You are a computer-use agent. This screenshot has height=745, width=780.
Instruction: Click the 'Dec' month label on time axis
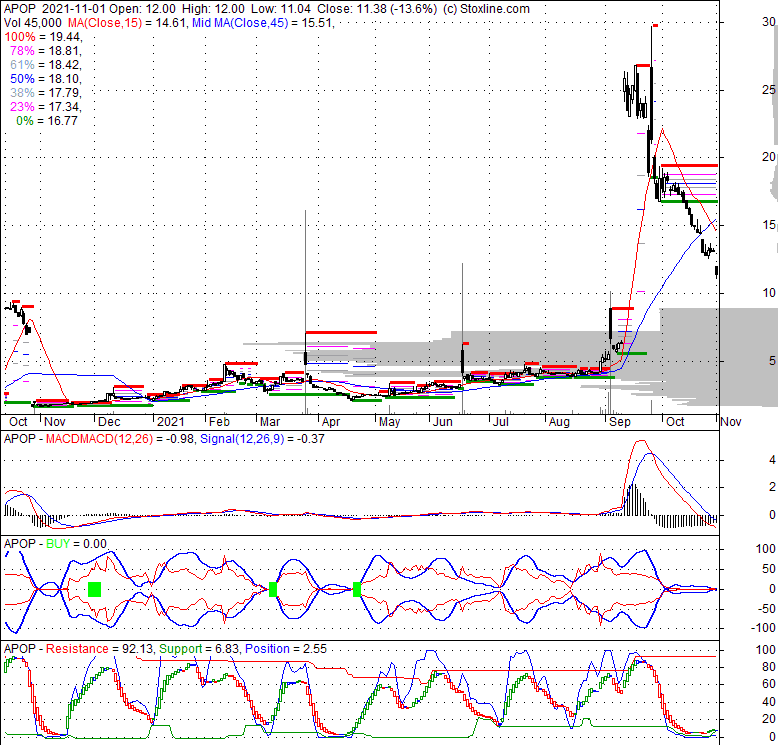pyautogui.click(x=109, y=422)
